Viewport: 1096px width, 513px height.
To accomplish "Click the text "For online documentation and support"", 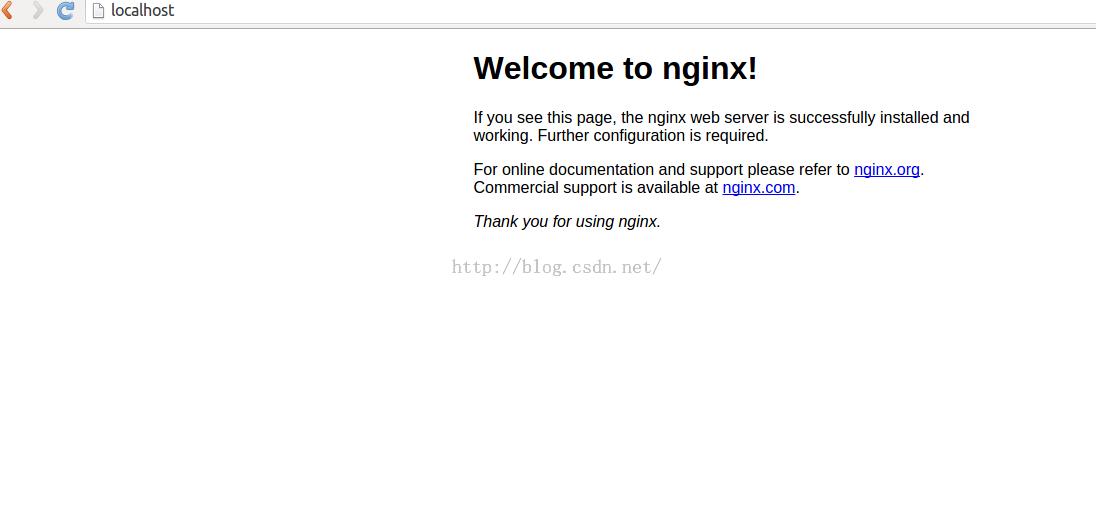I will point(609,170).
